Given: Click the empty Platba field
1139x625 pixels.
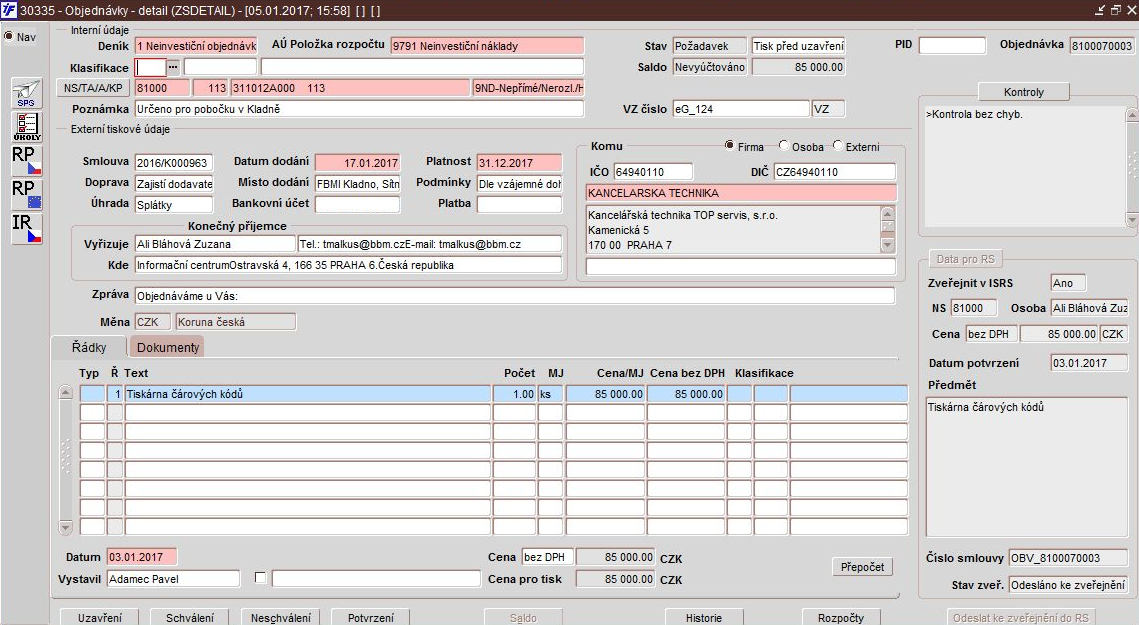Looking at the screenshot, I should [519, 205].
